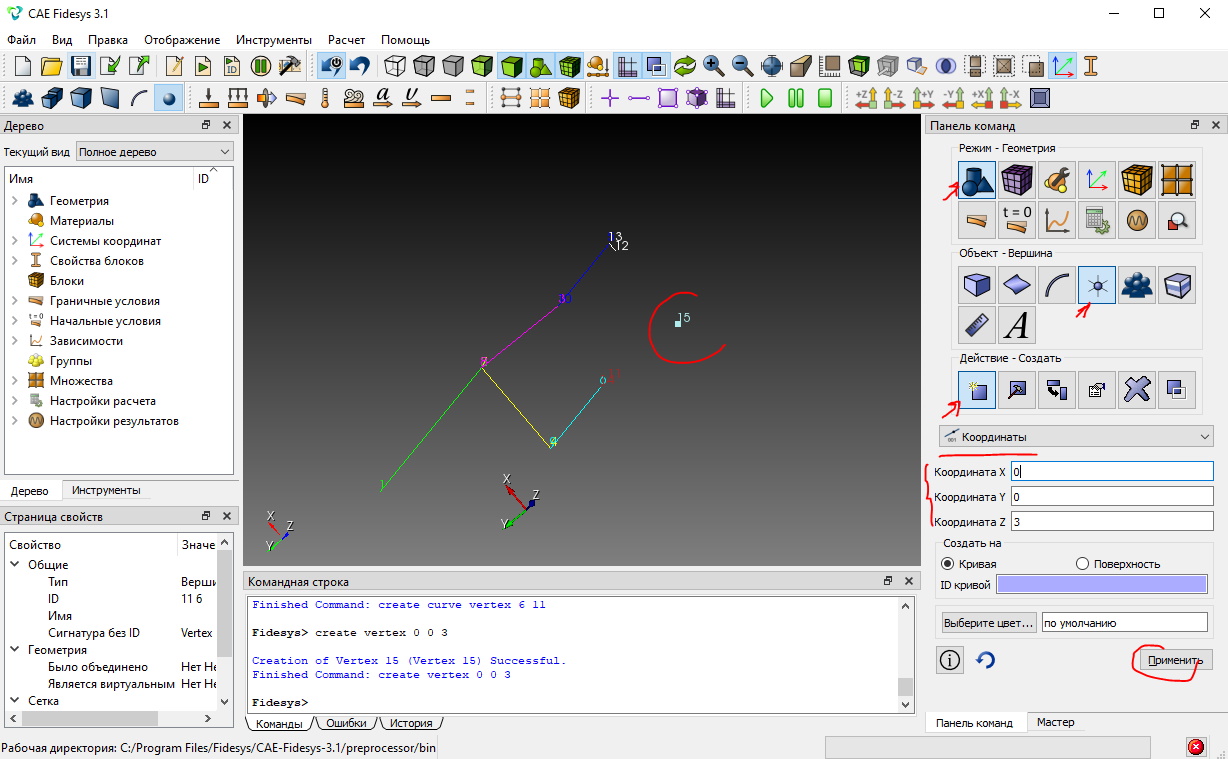
Task: Click the 'Применить' button
Action: (x=1174, y=660)
